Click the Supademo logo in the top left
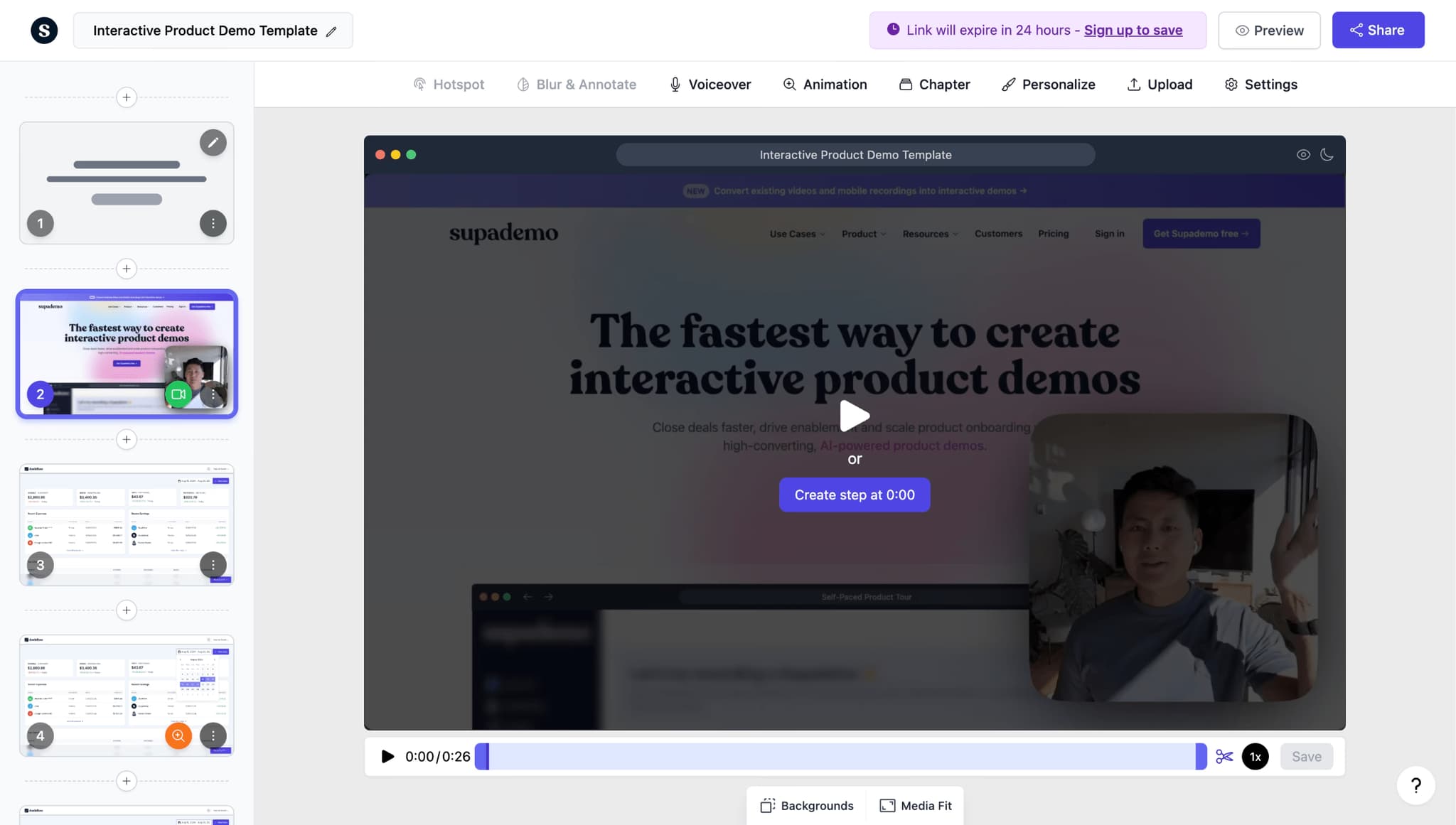The image size is (1456, 825). click(x=44, y=30)
